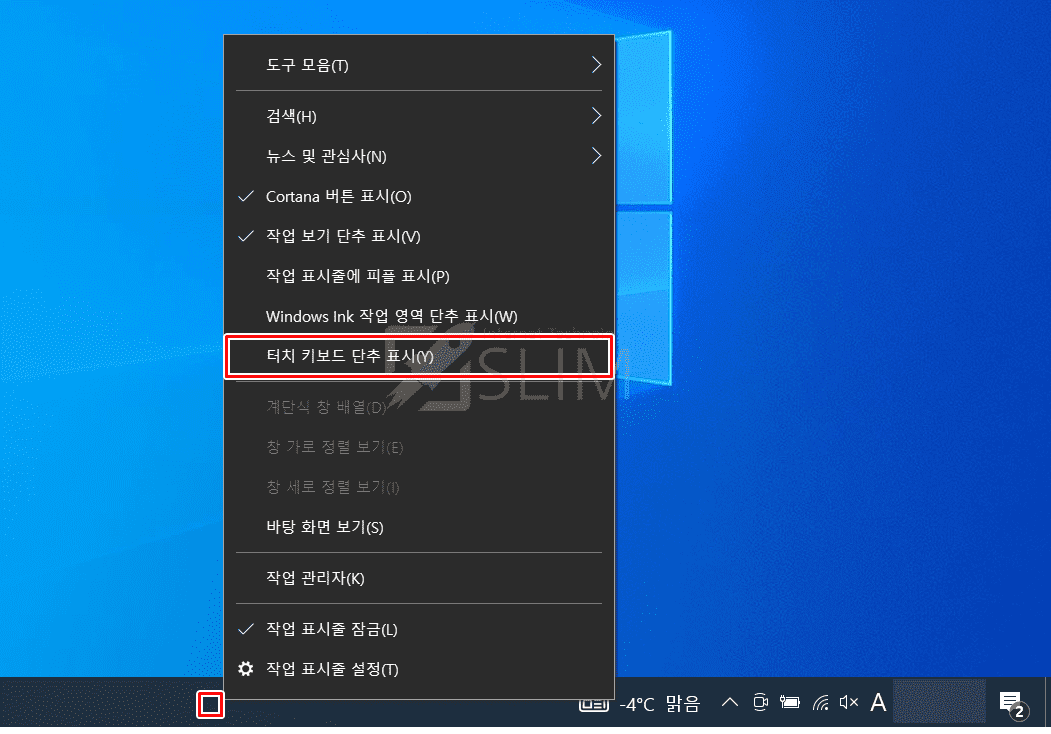Open the Meet Now camera tray icon
The image size is (1051, 734).
point(760,702)
